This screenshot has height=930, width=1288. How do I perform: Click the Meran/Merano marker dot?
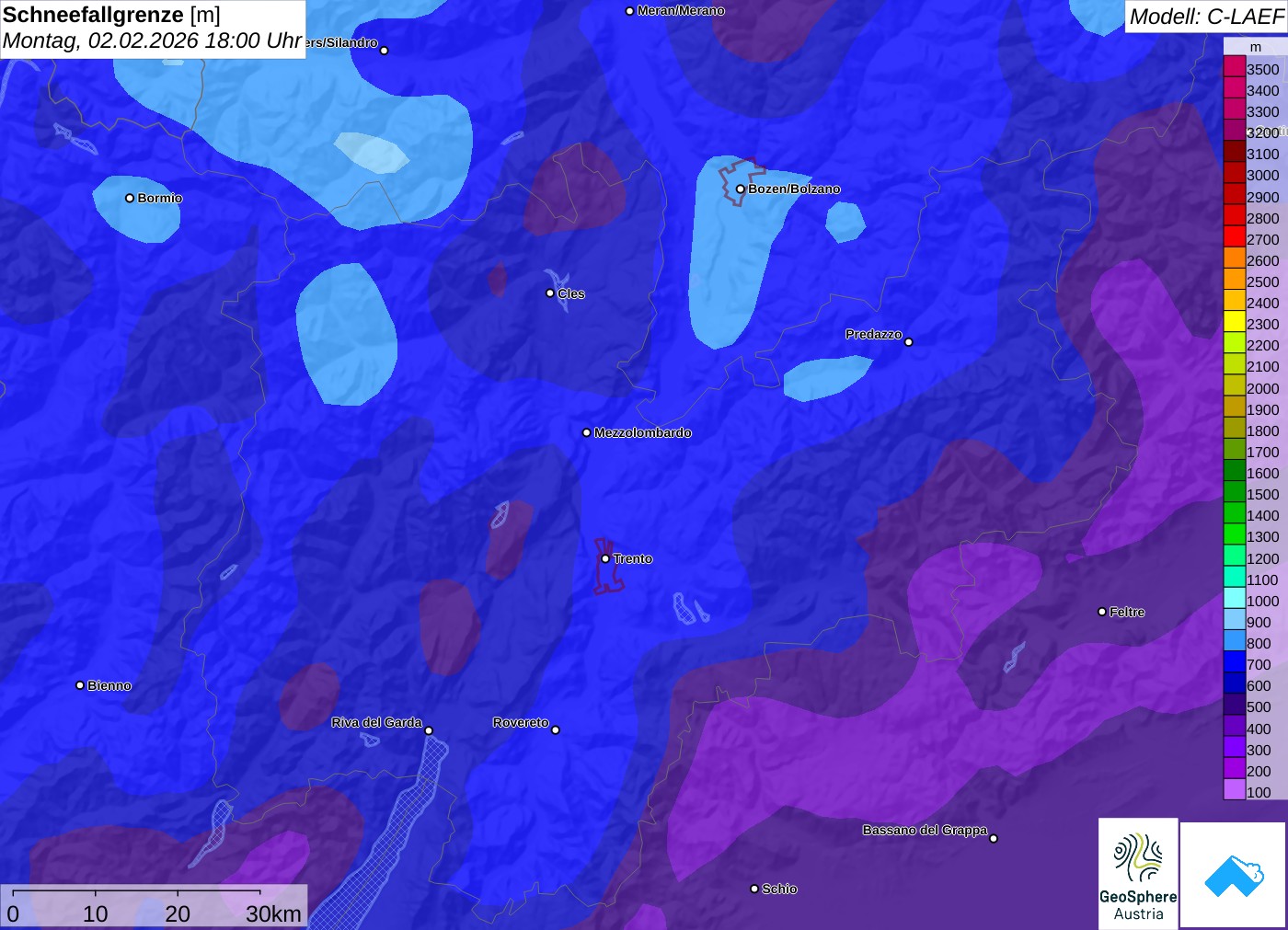click(x=630, y=11)
